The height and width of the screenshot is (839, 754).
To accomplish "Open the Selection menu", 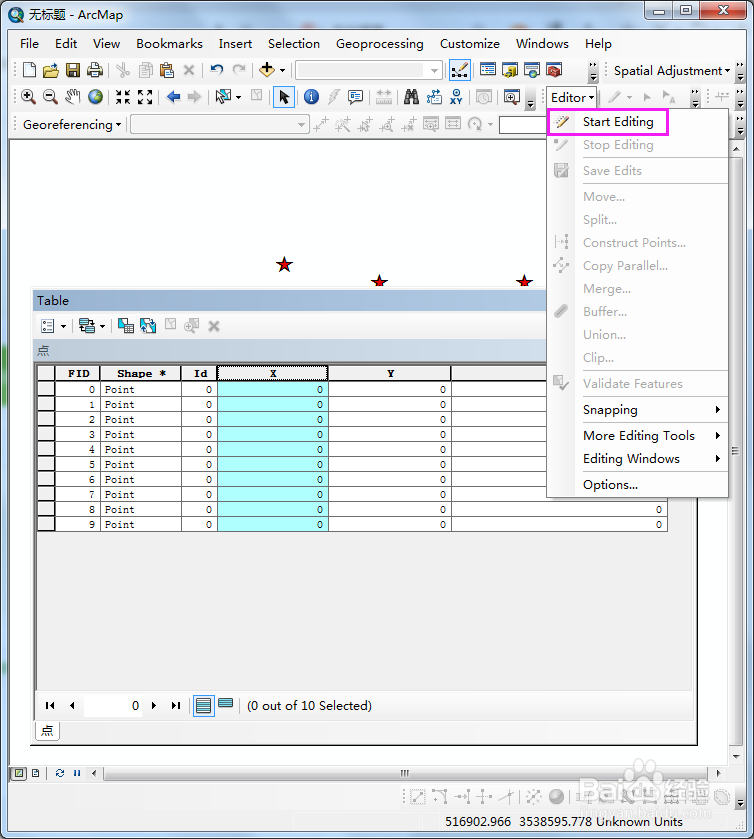I will point(294,44).
